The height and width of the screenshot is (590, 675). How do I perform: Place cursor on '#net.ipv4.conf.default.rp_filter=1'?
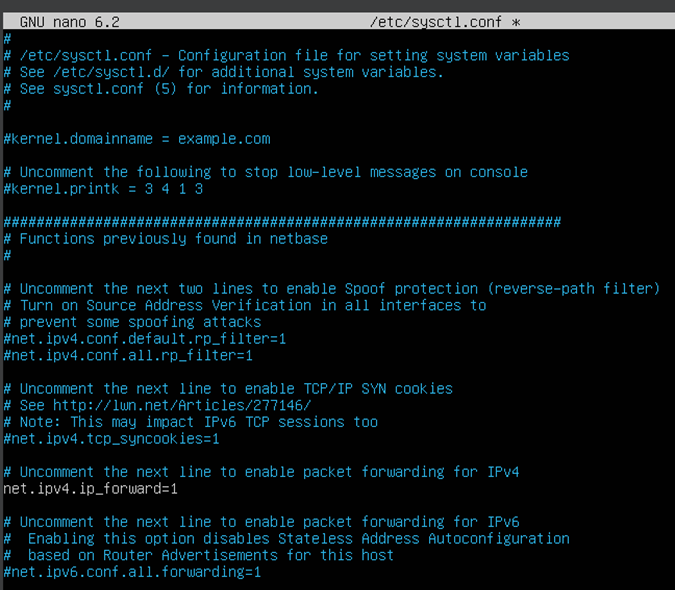(145, 339)
